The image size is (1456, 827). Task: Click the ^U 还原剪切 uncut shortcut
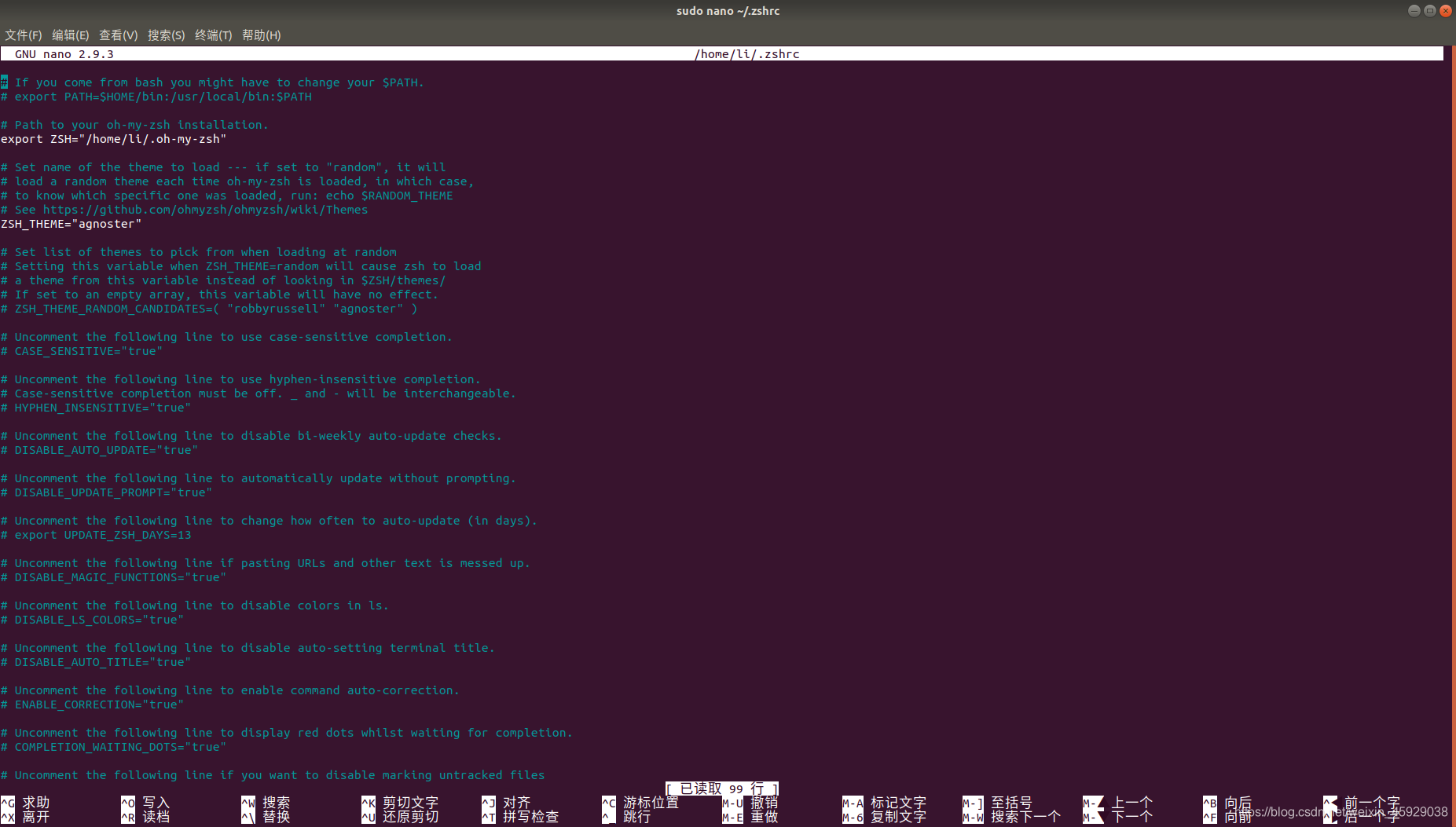[x=400, y=817]
